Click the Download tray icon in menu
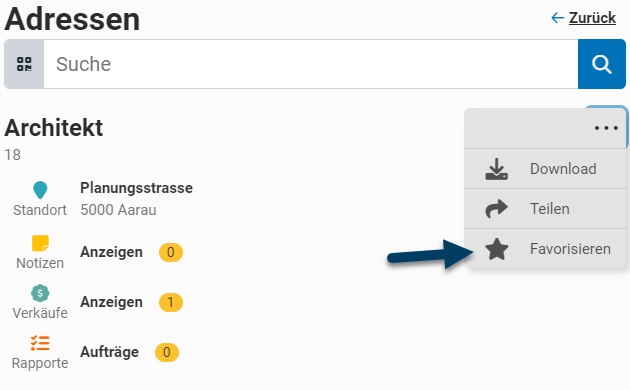This screenshot has height=390, width=630. (497, 169)
